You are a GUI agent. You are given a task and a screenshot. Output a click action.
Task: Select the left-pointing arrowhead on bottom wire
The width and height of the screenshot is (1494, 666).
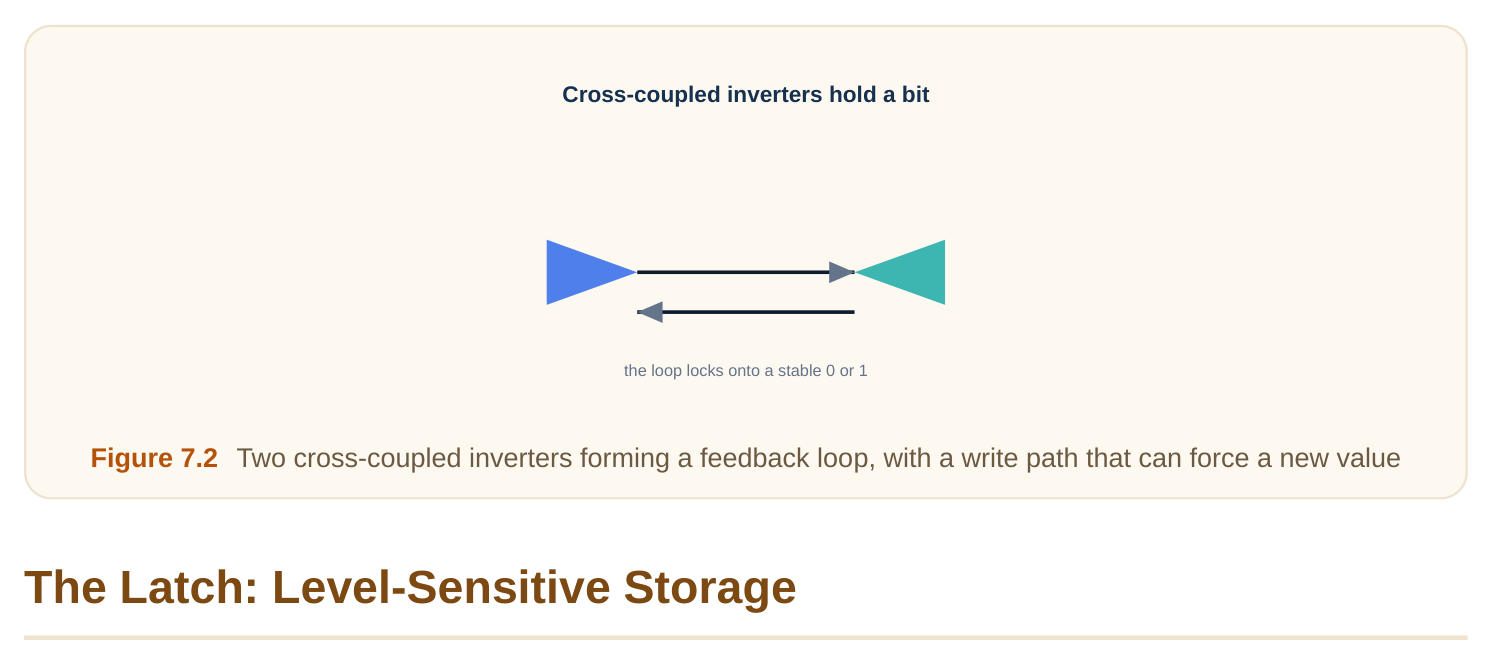click(x=650, y=312)
